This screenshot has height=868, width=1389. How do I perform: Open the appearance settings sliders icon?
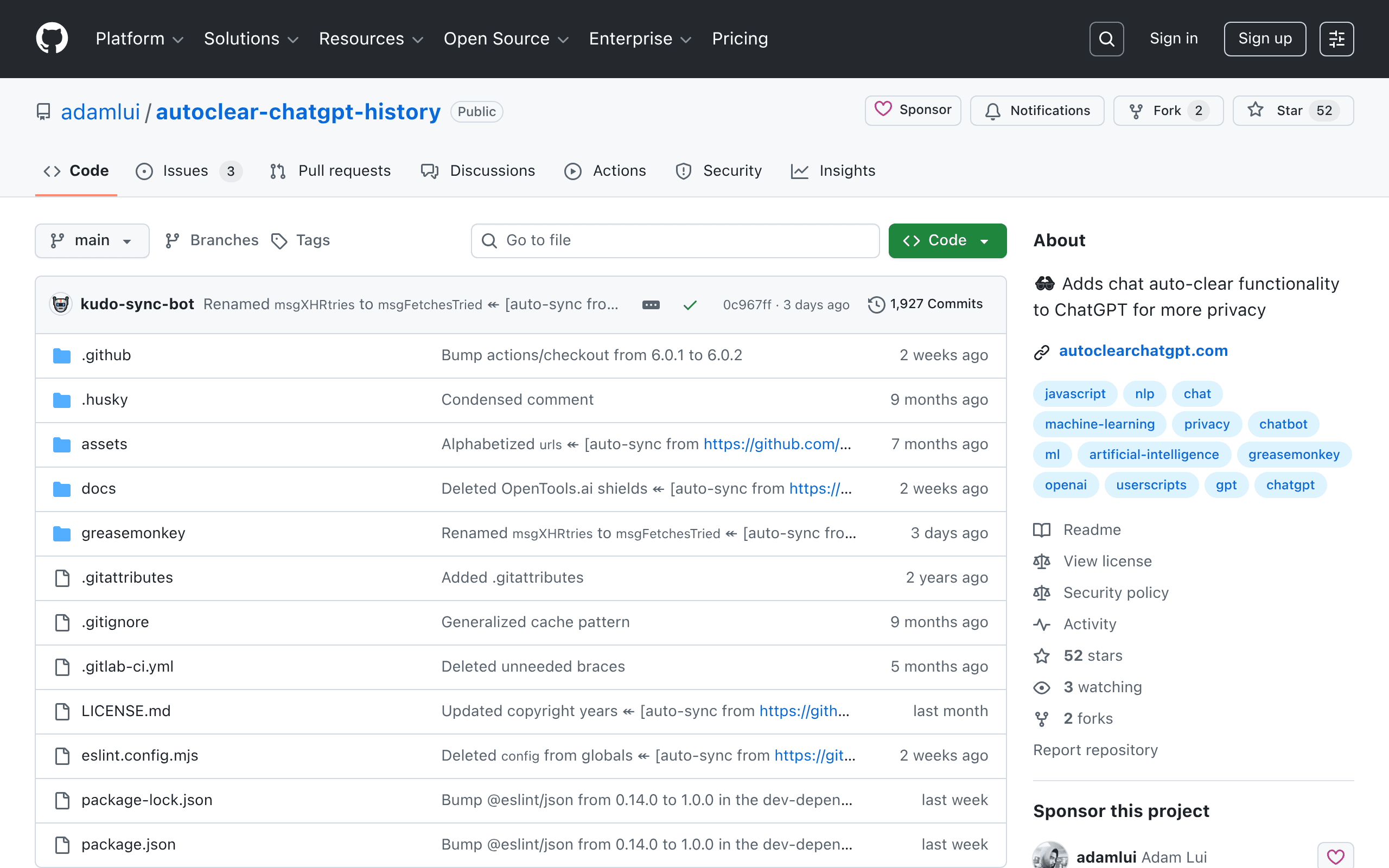(x=1336, y=39)
